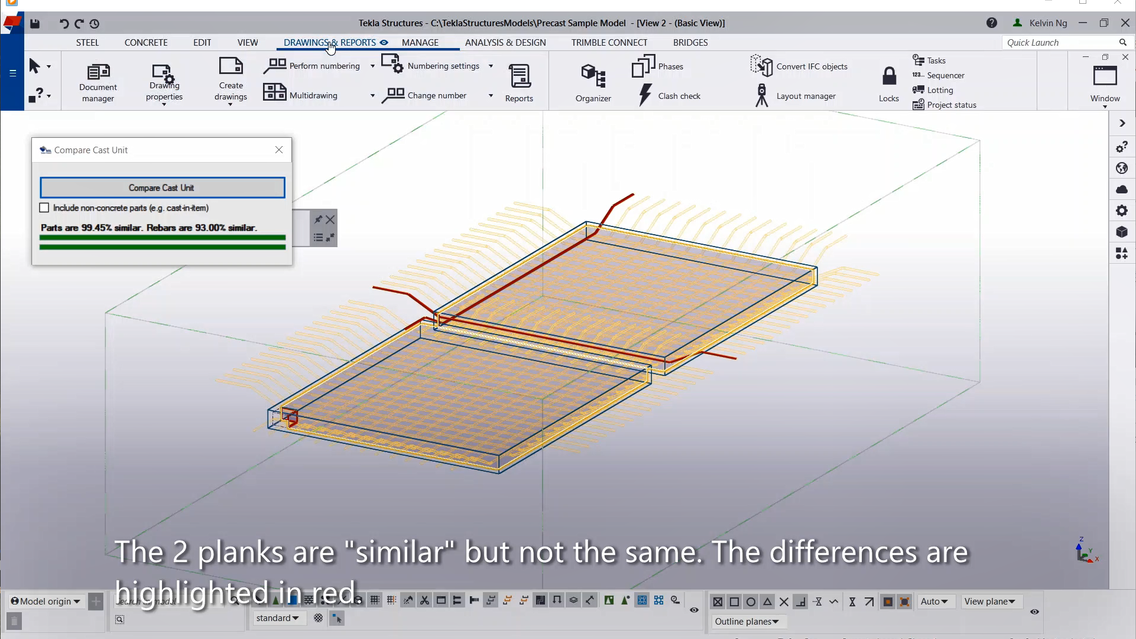Viewport: 1136px width, 639px height.
Task: Open the BRIDGES ribbon tab
Action: 690,43
